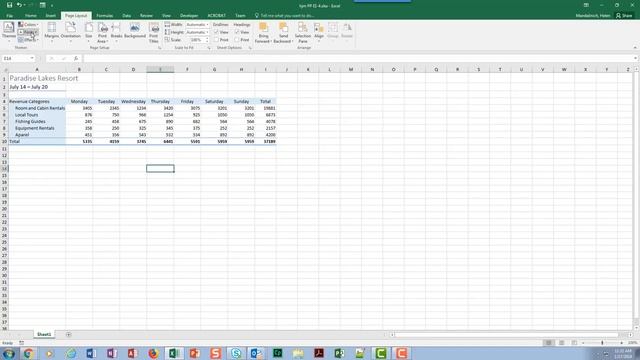Click the Windows Start button
The height and width of the screenshot is (360, 640).
[x=9, y=353]
